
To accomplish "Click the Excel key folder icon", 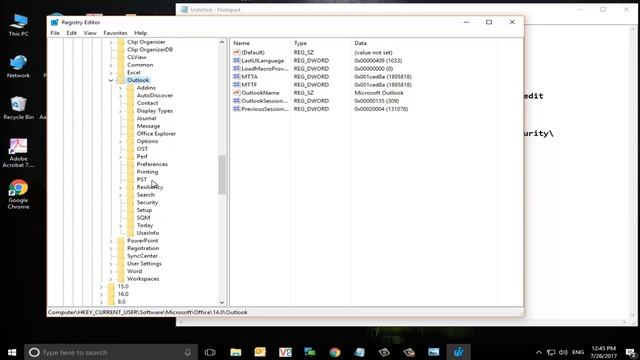I will (x=121, y=72).
